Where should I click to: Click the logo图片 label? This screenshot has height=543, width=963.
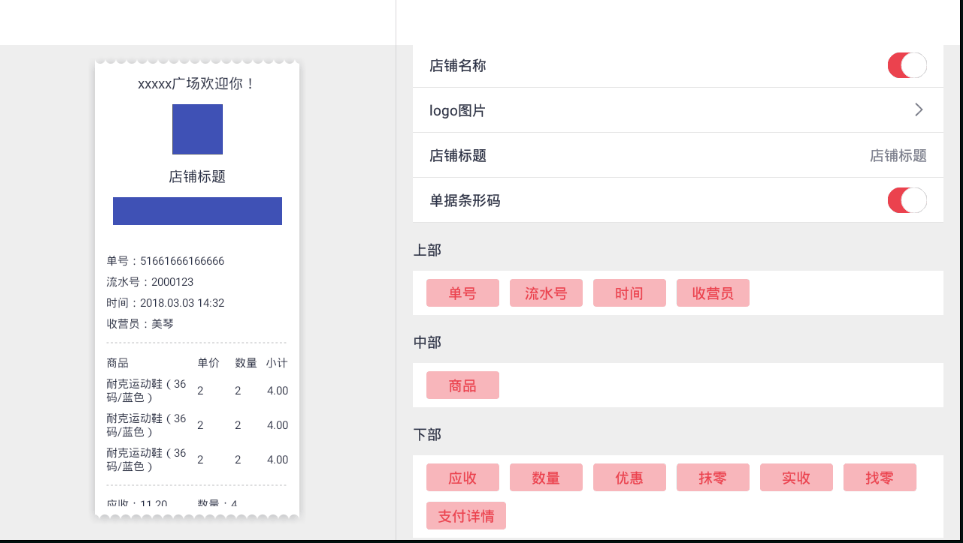coord(458,111)
